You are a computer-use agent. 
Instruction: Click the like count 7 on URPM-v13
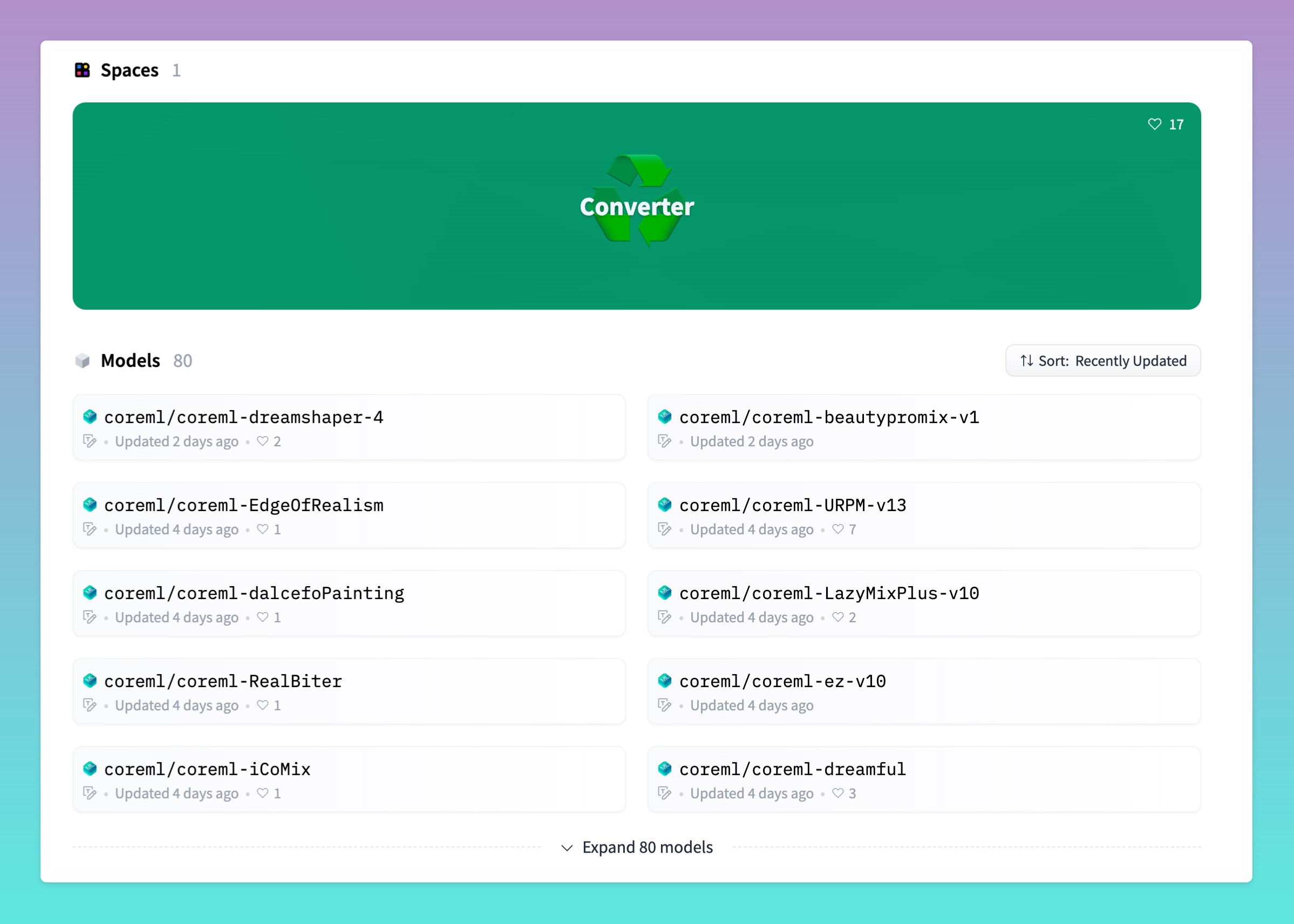pyautogui.click(x=852, y=529)
